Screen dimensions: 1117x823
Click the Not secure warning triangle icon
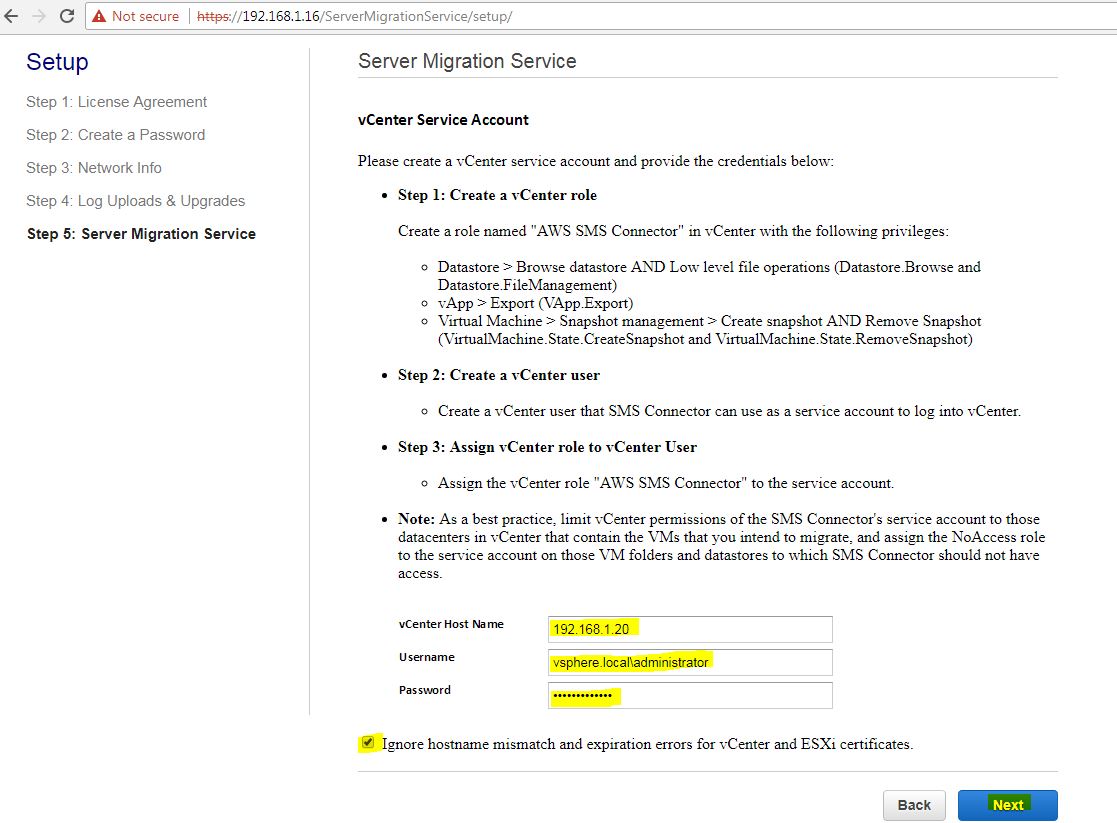click(x=99, y=16)
